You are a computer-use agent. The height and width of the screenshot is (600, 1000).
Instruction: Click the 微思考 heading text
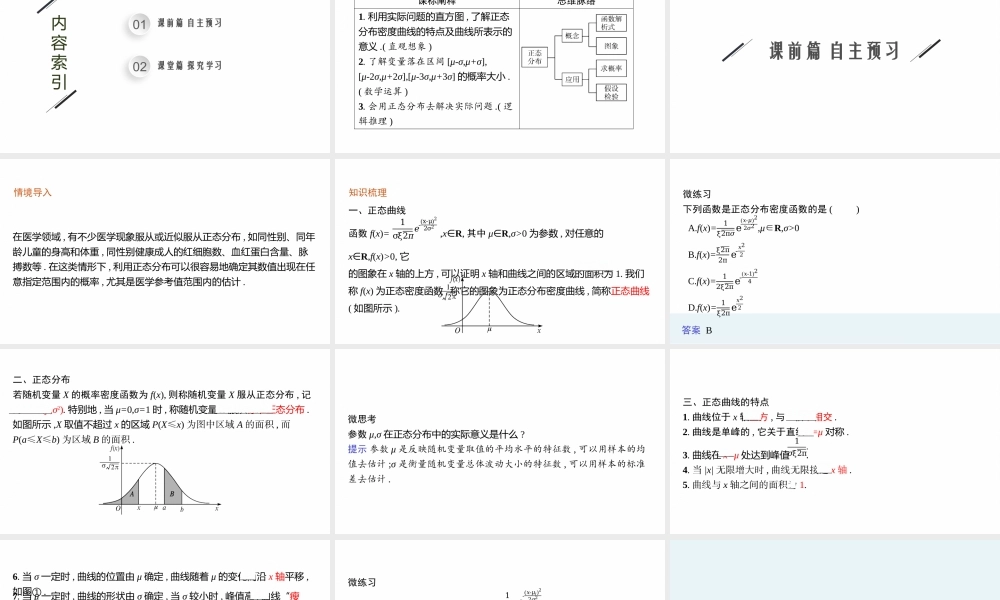[362, 419]
